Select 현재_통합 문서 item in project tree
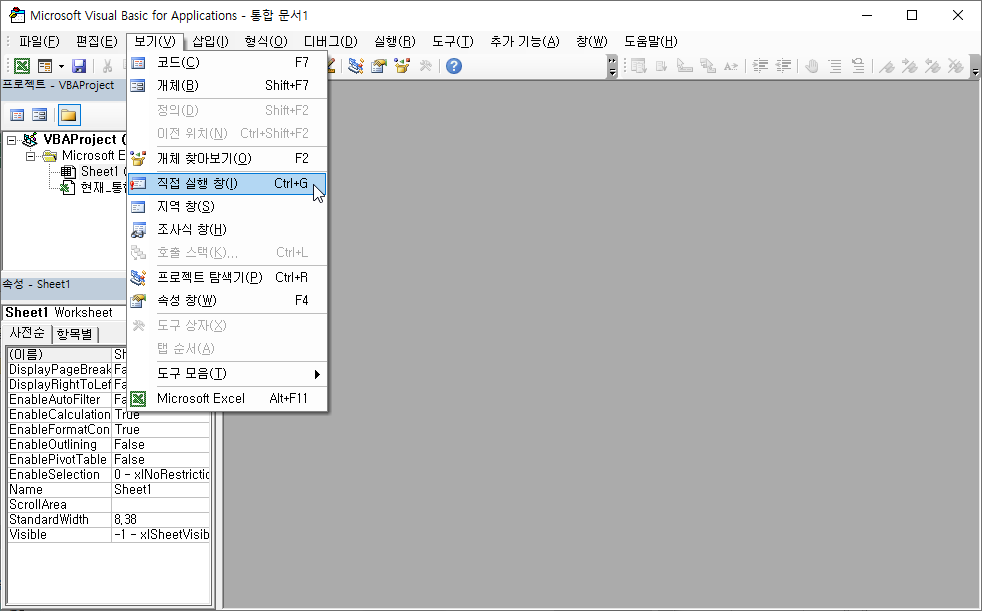 click(103, 187)
